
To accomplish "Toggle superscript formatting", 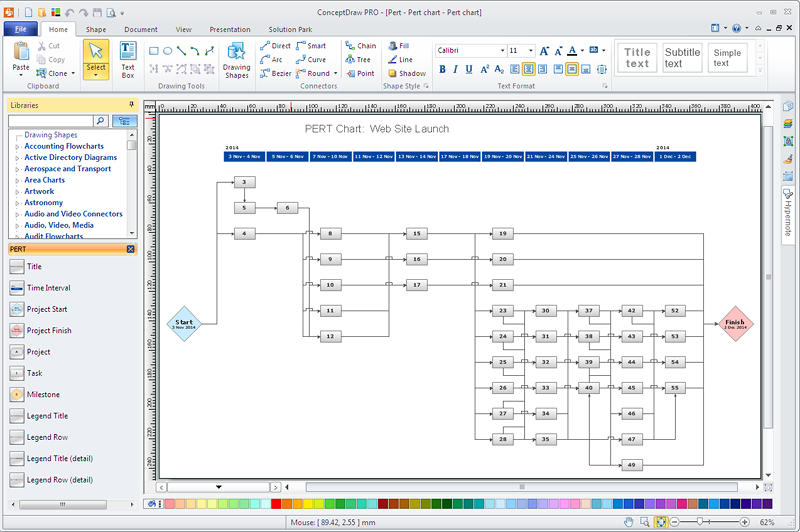I will [x=484, y=69].
